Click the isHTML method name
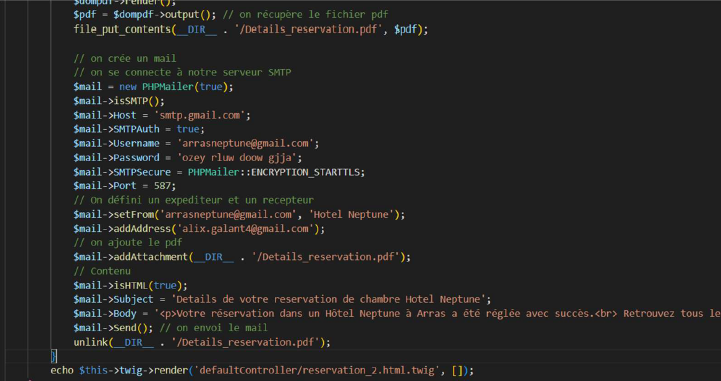The width and height of the screenshot is (721, 381). click(130, 285)
